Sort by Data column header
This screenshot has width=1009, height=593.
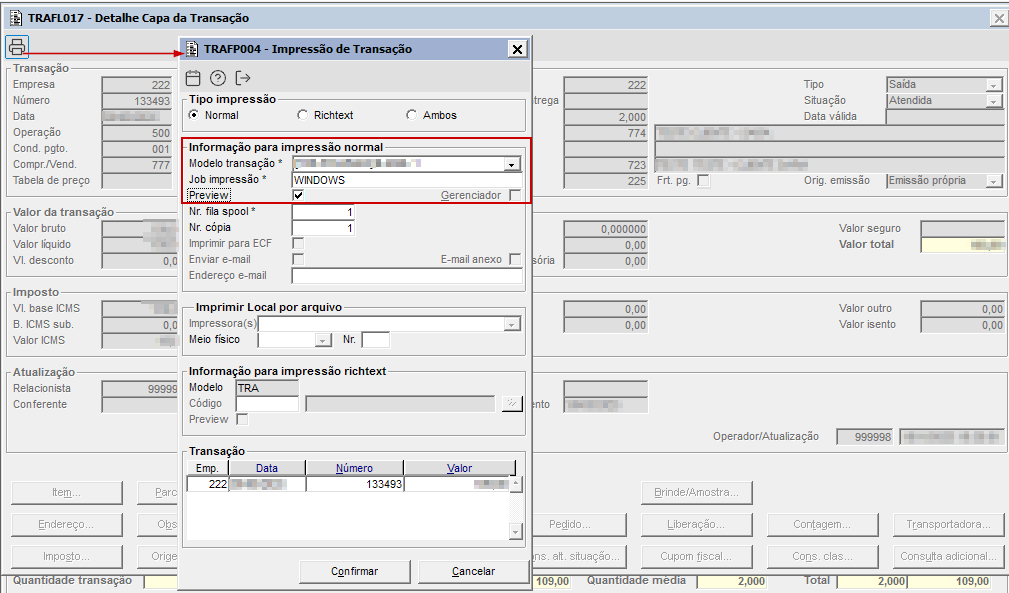267,468
